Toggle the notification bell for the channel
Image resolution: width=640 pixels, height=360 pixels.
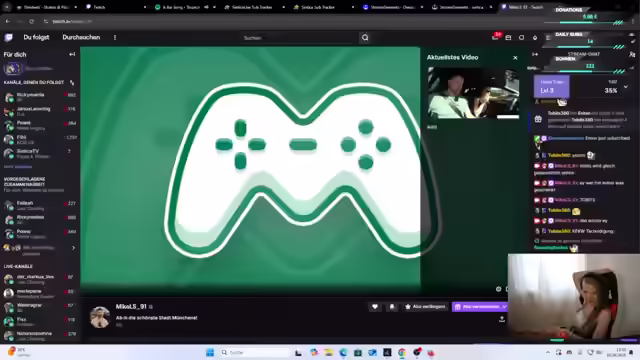[x=392, y=307]
